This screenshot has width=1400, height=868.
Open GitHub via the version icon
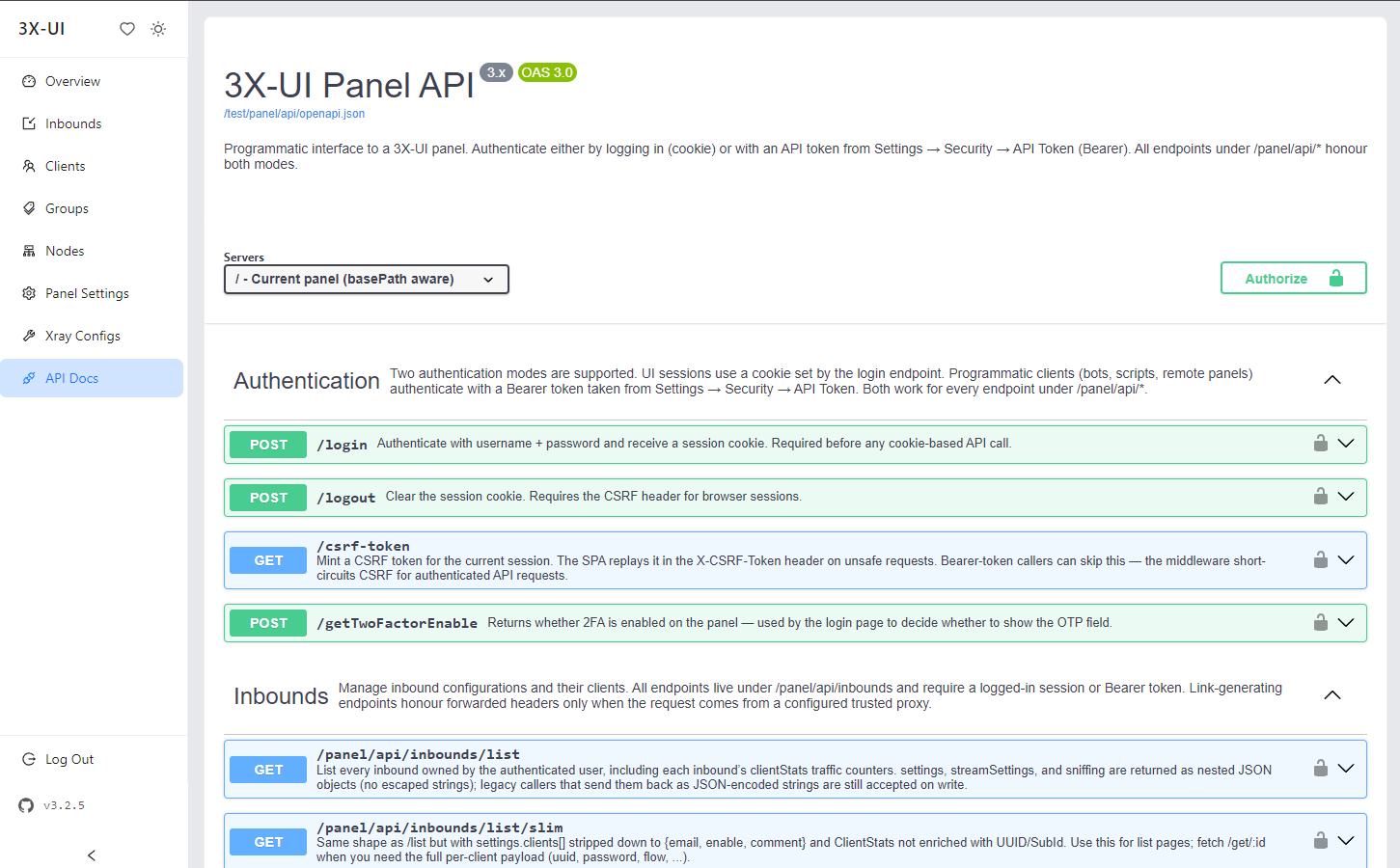26,805
